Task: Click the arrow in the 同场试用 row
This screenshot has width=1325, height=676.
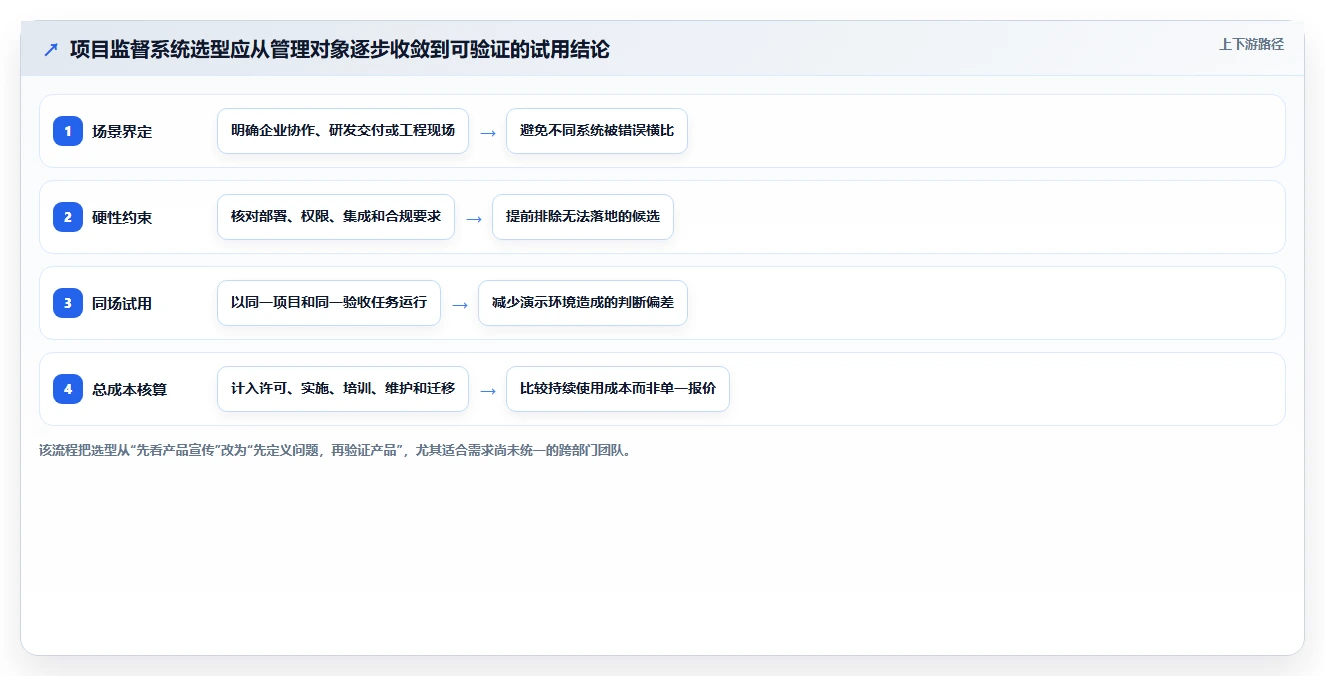Action: coord(460,304)
